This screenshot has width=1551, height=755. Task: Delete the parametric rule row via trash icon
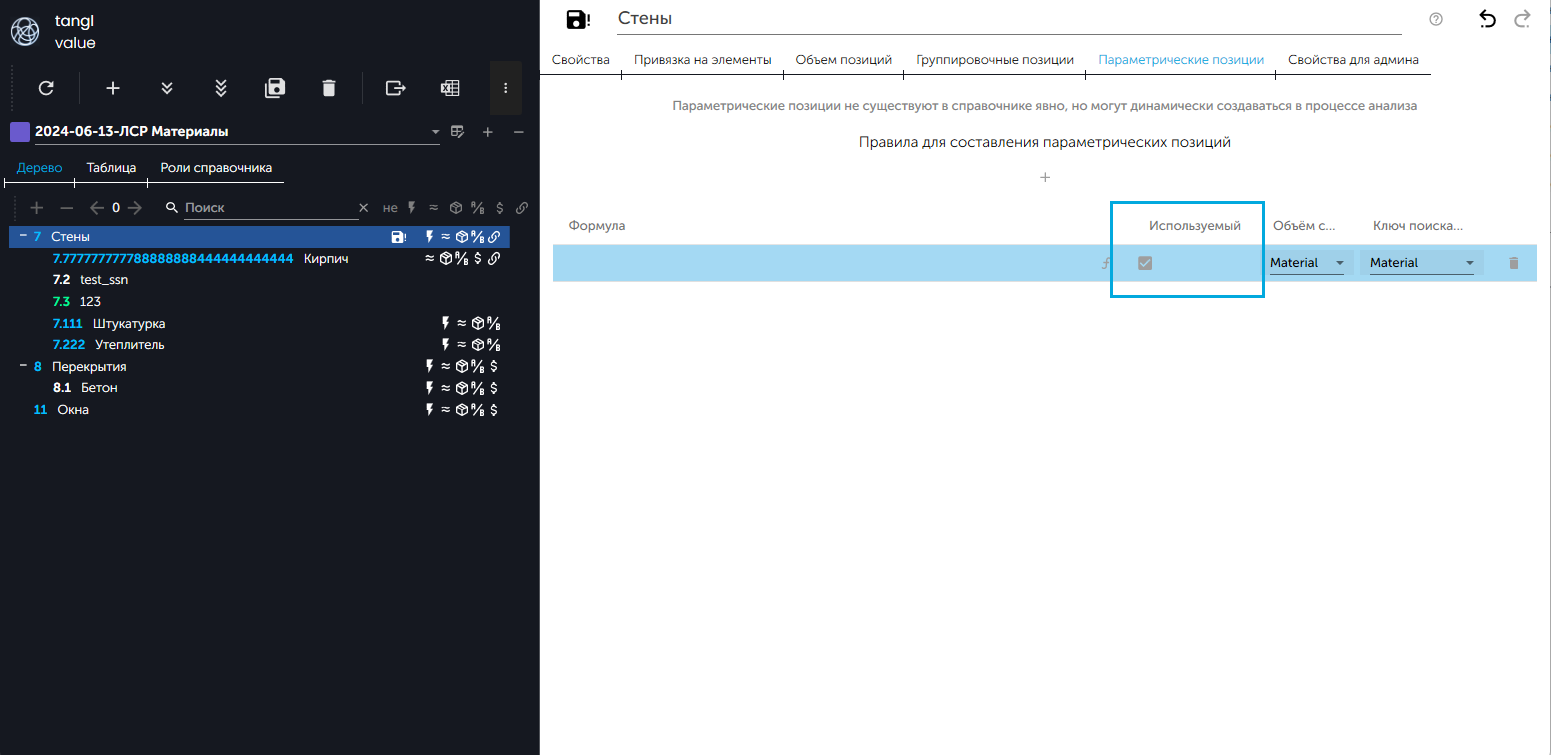click(x=1513, y=263)
